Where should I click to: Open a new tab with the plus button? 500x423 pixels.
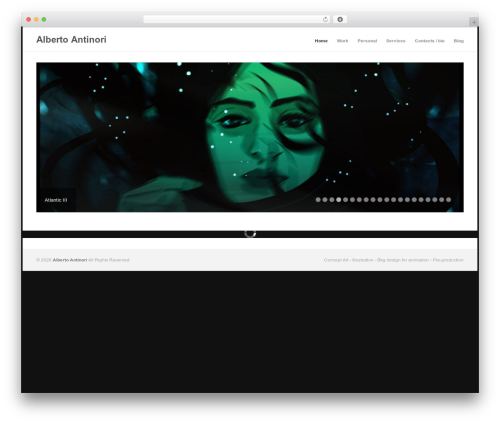pos(474,22)
